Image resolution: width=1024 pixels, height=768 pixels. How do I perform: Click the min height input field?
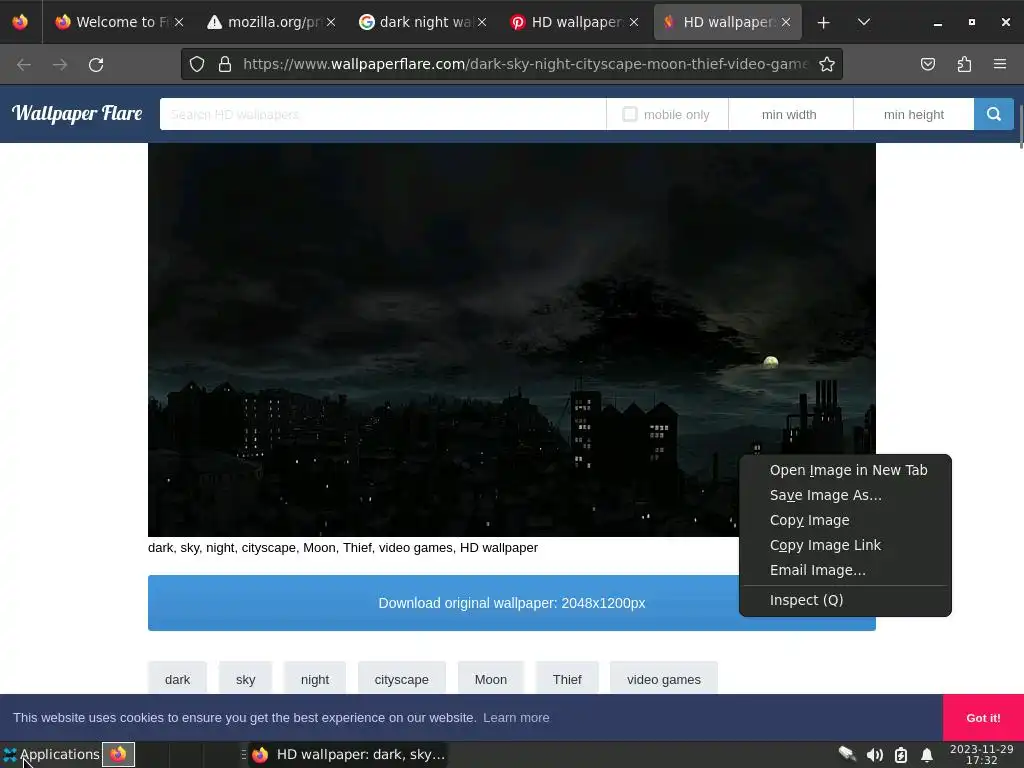(x=914, y=114)
